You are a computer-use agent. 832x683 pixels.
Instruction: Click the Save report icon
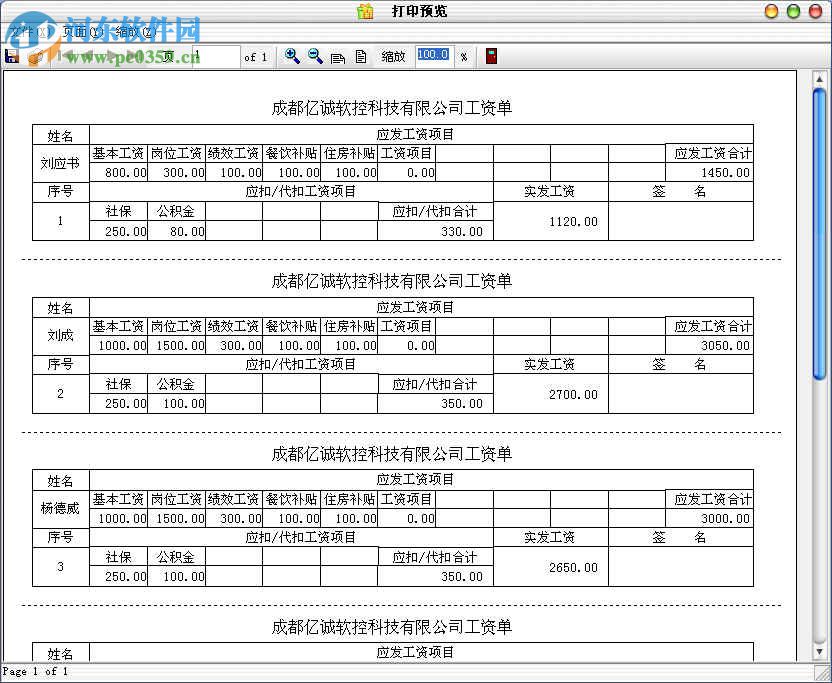click(x=12, y=56)
